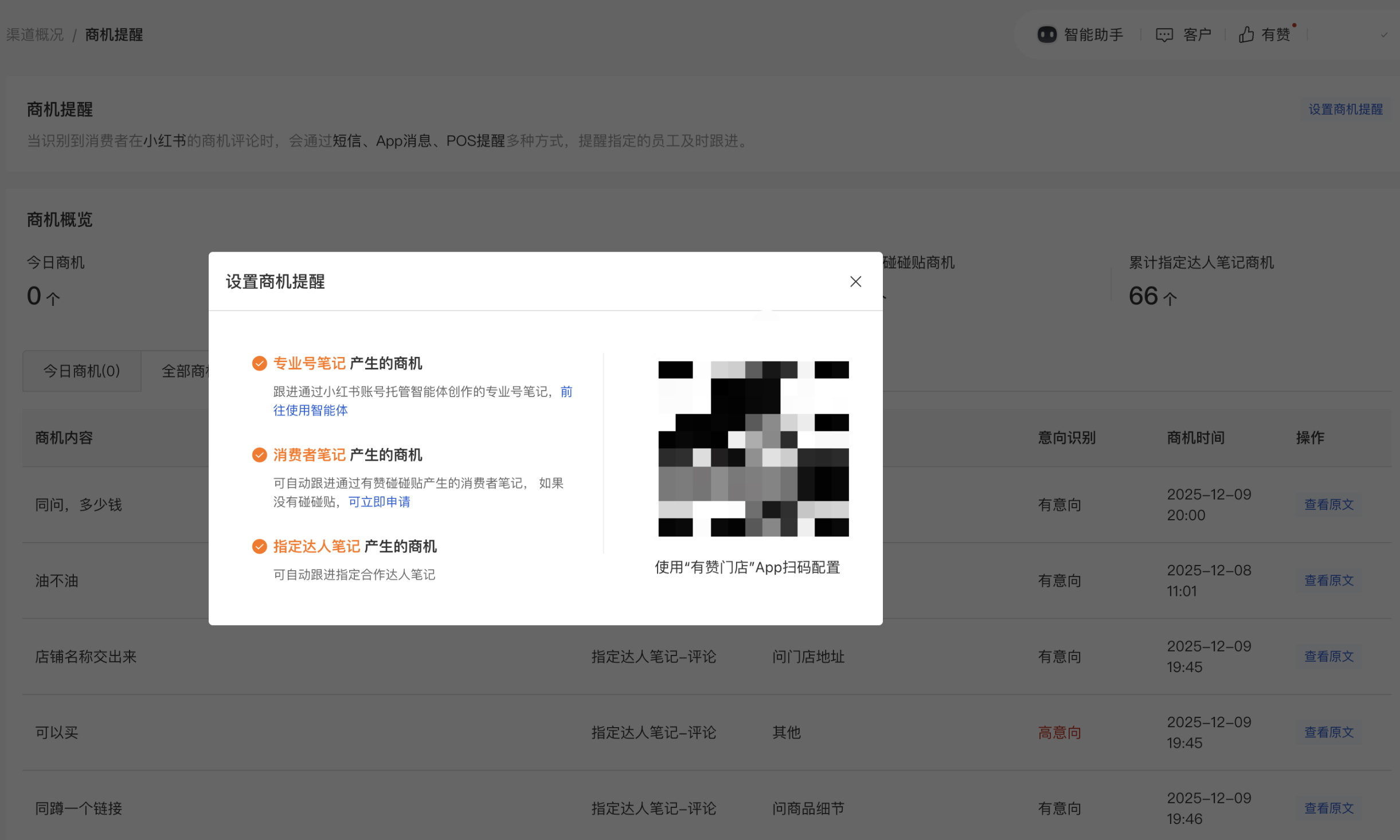The width and height of the screenshot is (1400, 840).
Task: Toggle the 指定达人笔记 opportunity check circle
Action: pyautogui.click(x=259, y=546)
